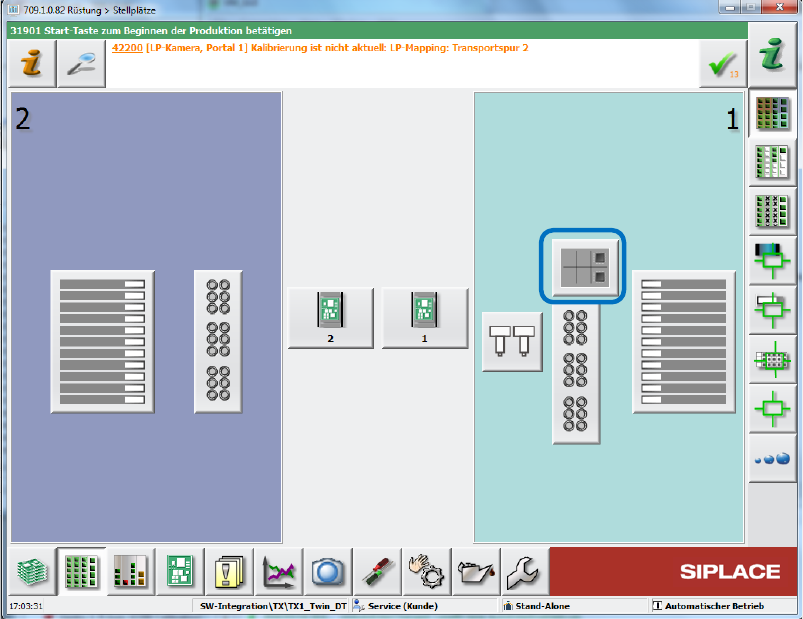Open the feeder table in area 2
Viewport: 803px width, 619px height.
click(x=102, y=342)
